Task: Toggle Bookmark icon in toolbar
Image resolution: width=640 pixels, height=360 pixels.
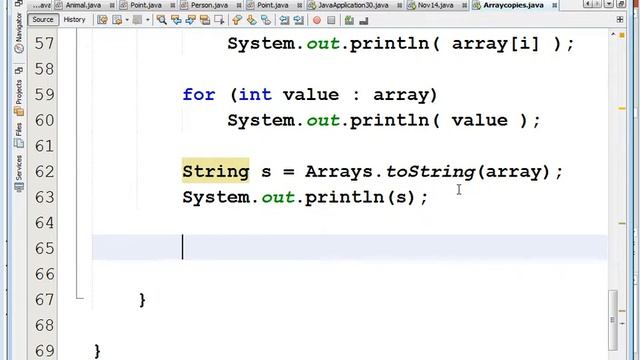Action: 266,20
